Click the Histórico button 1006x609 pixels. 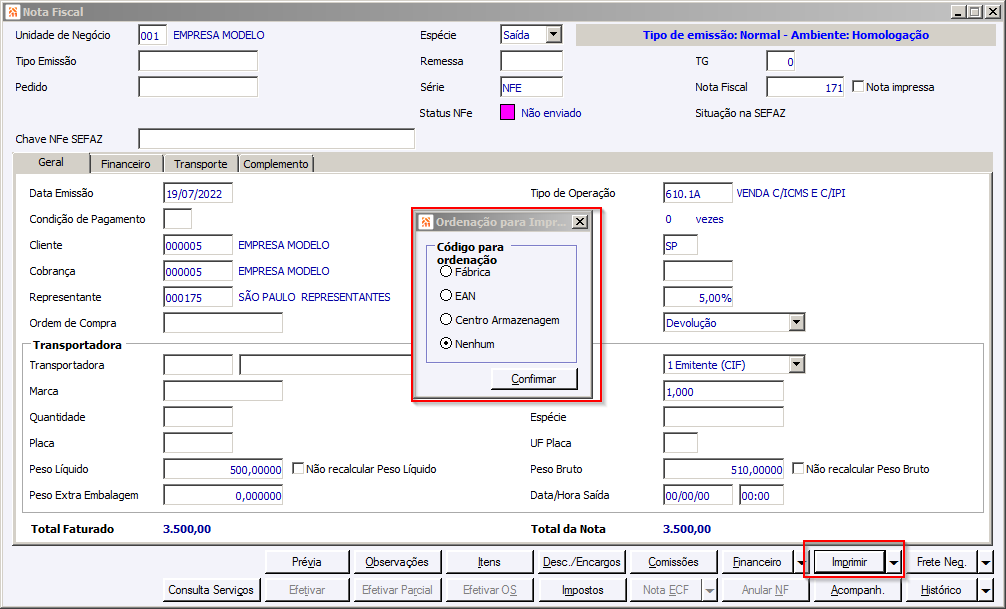pyautogui.click(x=941, y=590)
